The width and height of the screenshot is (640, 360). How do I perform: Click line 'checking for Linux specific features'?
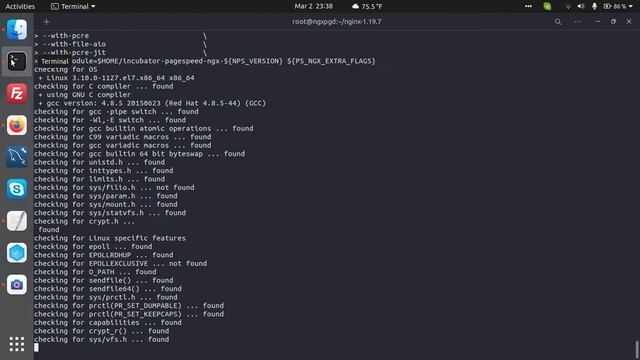(110, 238)
